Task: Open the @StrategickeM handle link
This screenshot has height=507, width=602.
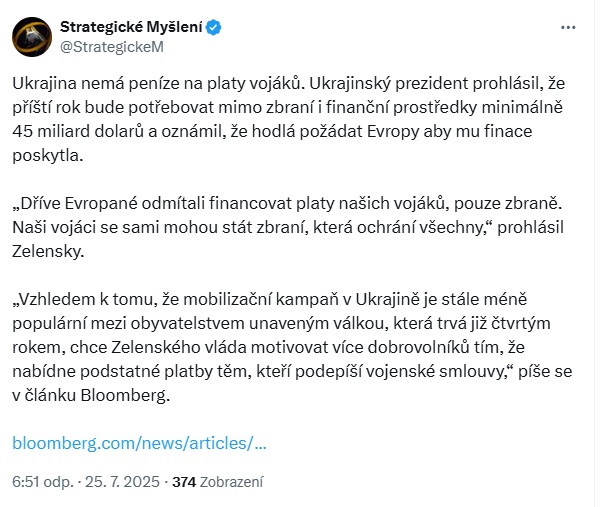Action: click(x=112, y=47)
